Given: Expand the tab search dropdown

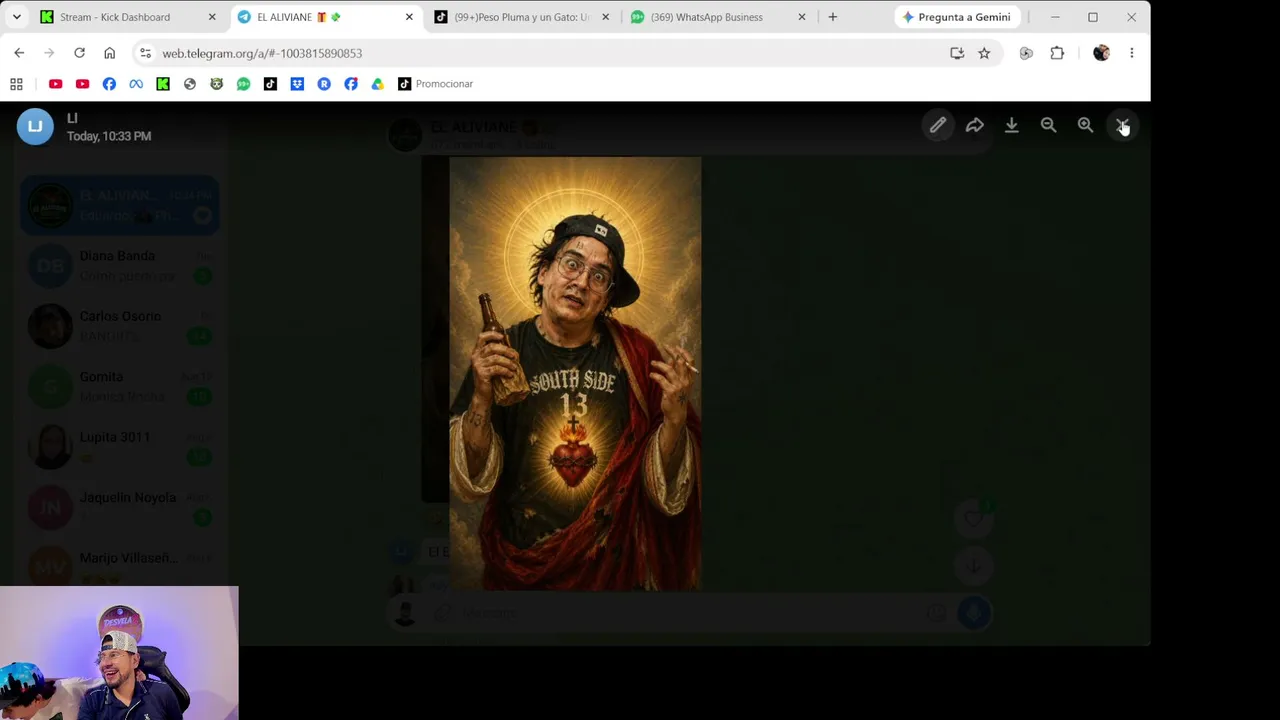Looking at the screenshot, I should [x=16, y=17].
